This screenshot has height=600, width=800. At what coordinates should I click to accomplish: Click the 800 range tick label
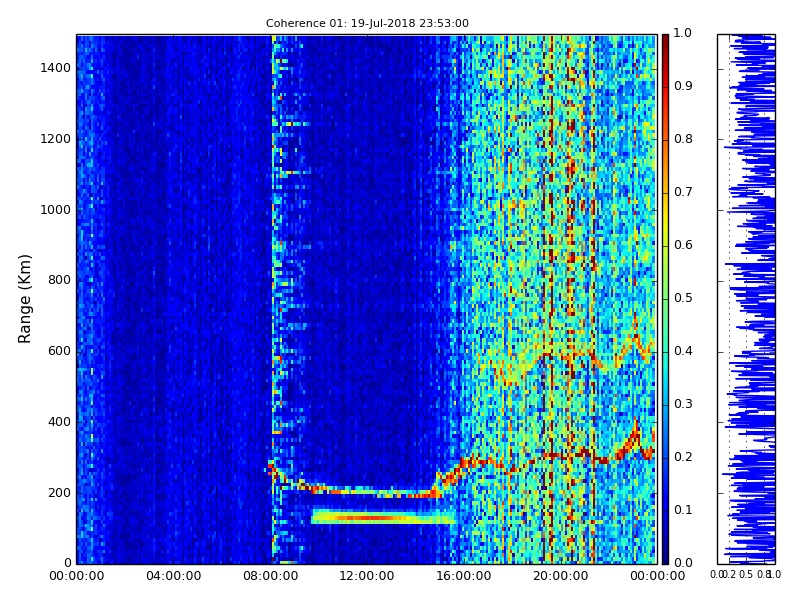tap(59, 280)
